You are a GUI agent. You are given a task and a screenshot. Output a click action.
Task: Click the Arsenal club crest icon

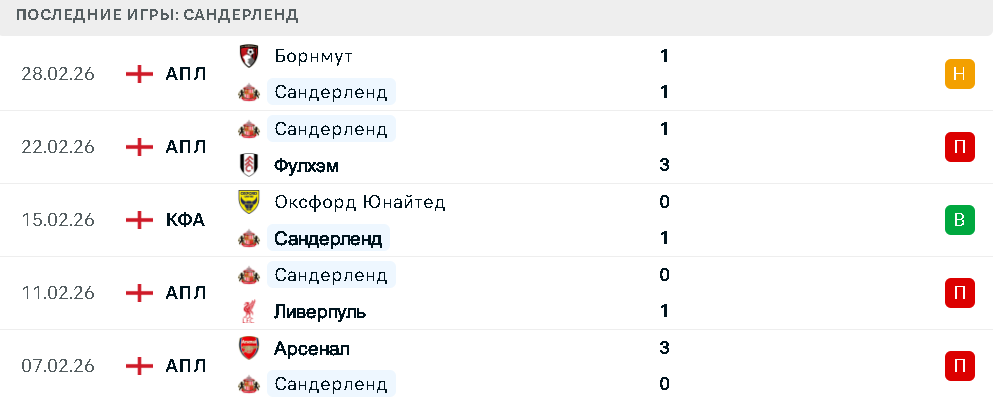coord(248,348)
